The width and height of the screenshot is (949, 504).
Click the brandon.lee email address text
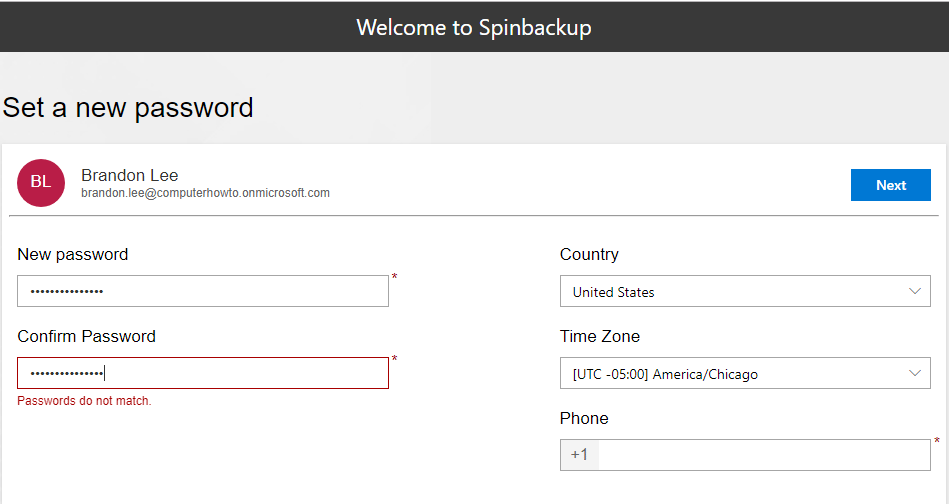pyautogui.click(x=205, y=193)
